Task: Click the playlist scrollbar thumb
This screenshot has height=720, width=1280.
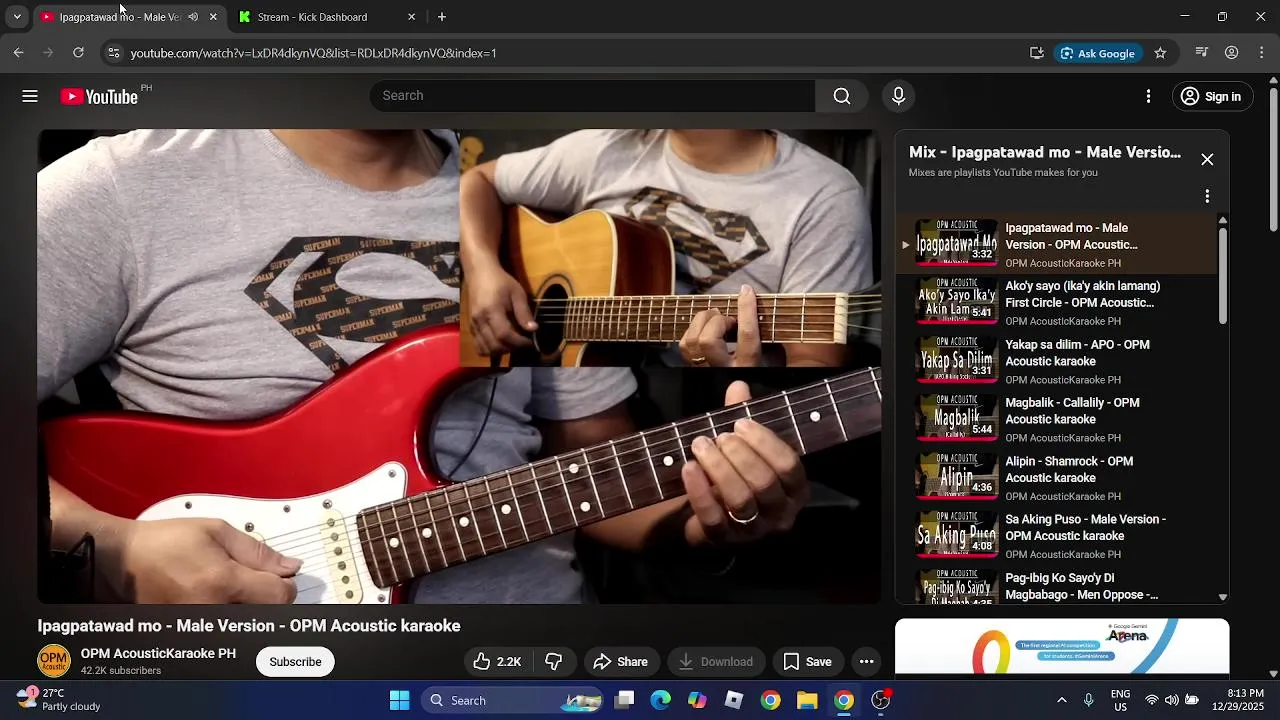Action: [x=1222, y=276]
